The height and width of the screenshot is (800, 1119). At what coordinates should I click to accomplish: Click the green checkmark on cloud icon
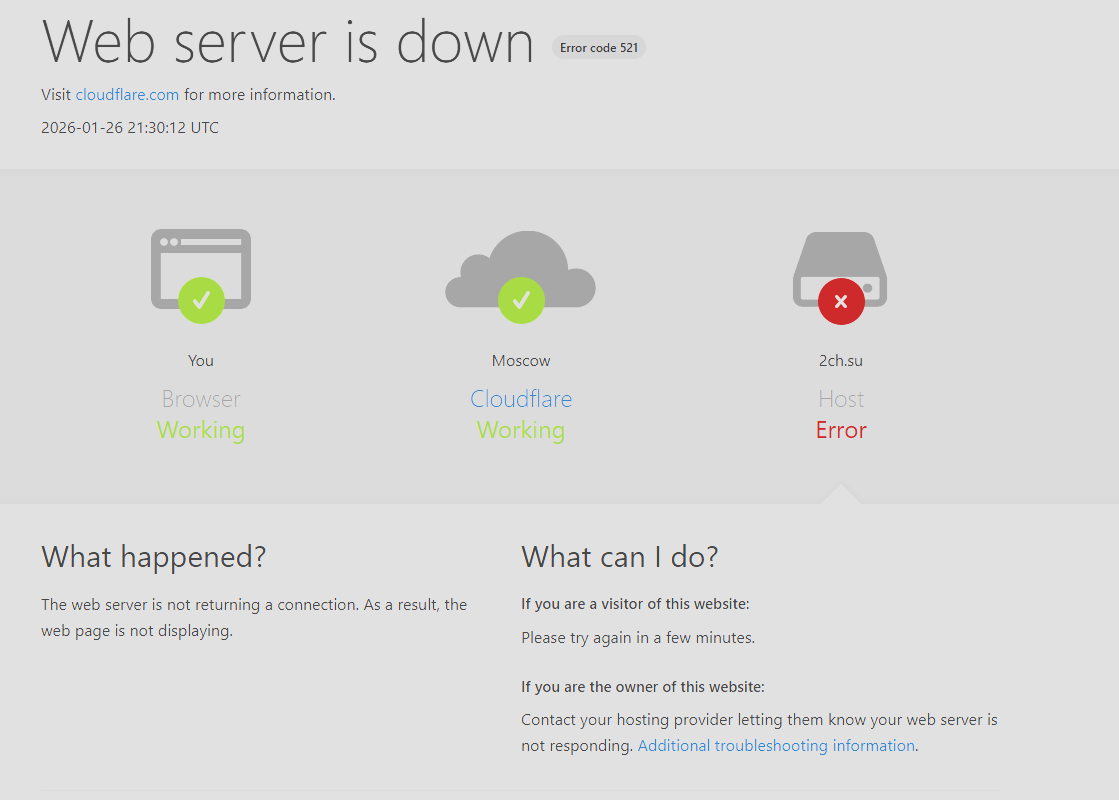tap(521, 300)
